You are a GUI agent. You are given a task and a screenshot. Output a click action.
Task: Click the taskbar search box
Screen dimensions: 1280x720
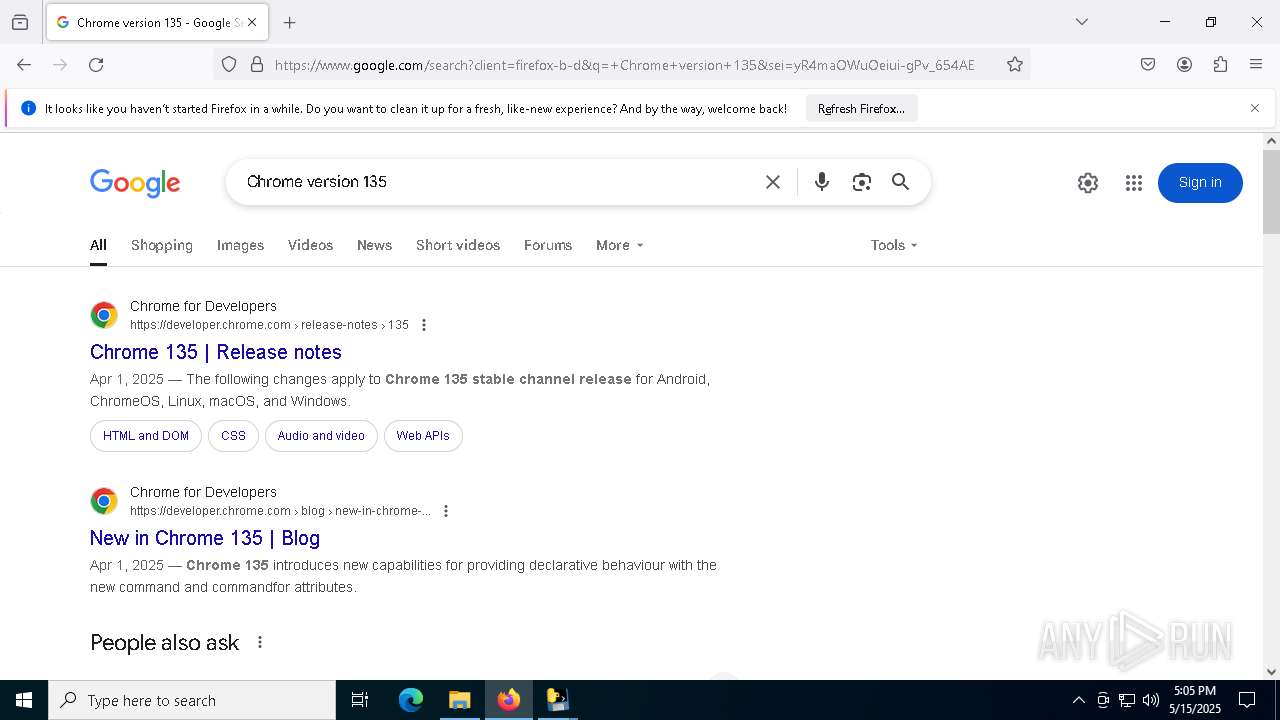[192, 700]
